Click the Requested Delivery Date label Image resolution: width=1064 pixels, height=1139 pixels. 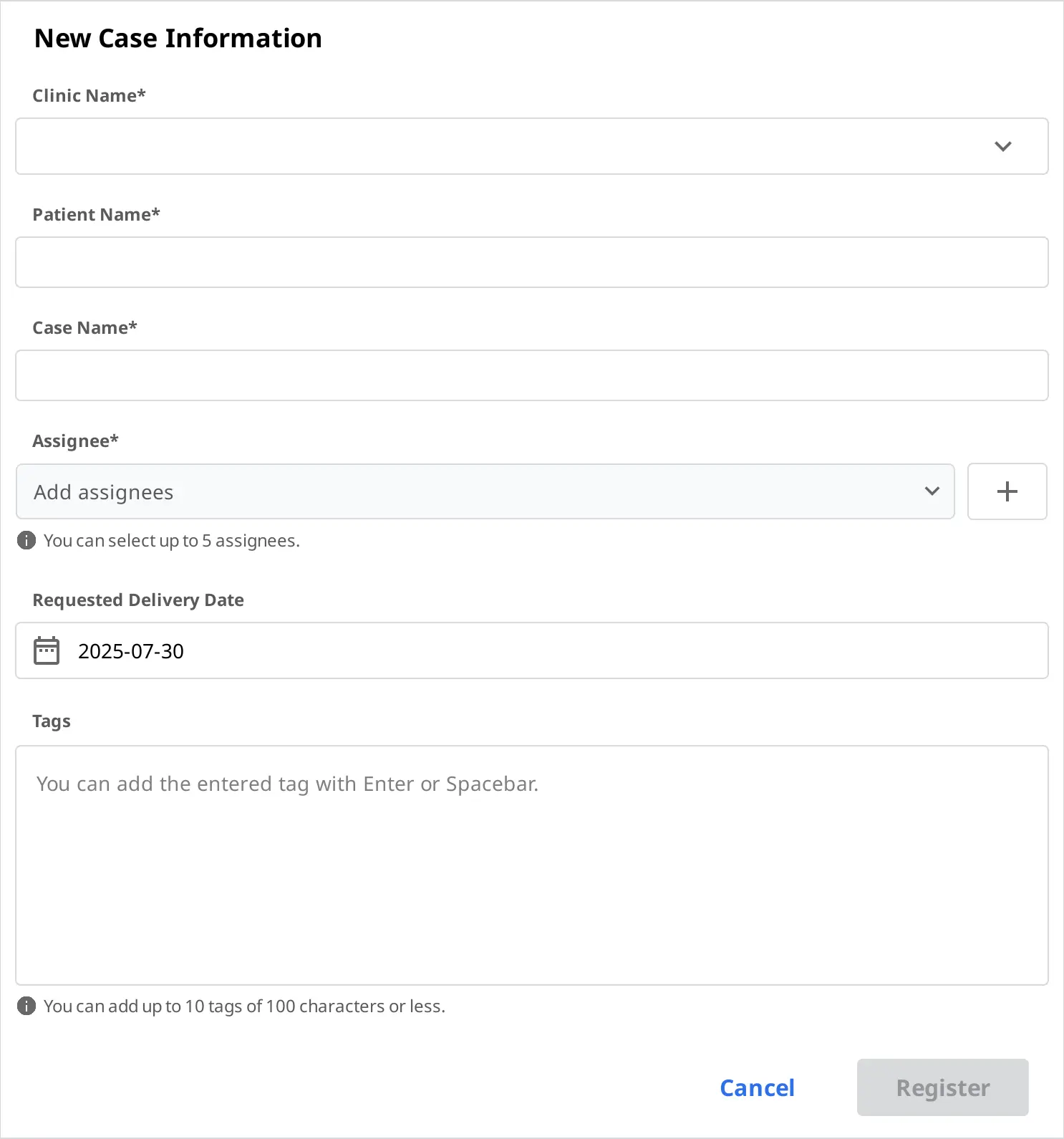138,600
